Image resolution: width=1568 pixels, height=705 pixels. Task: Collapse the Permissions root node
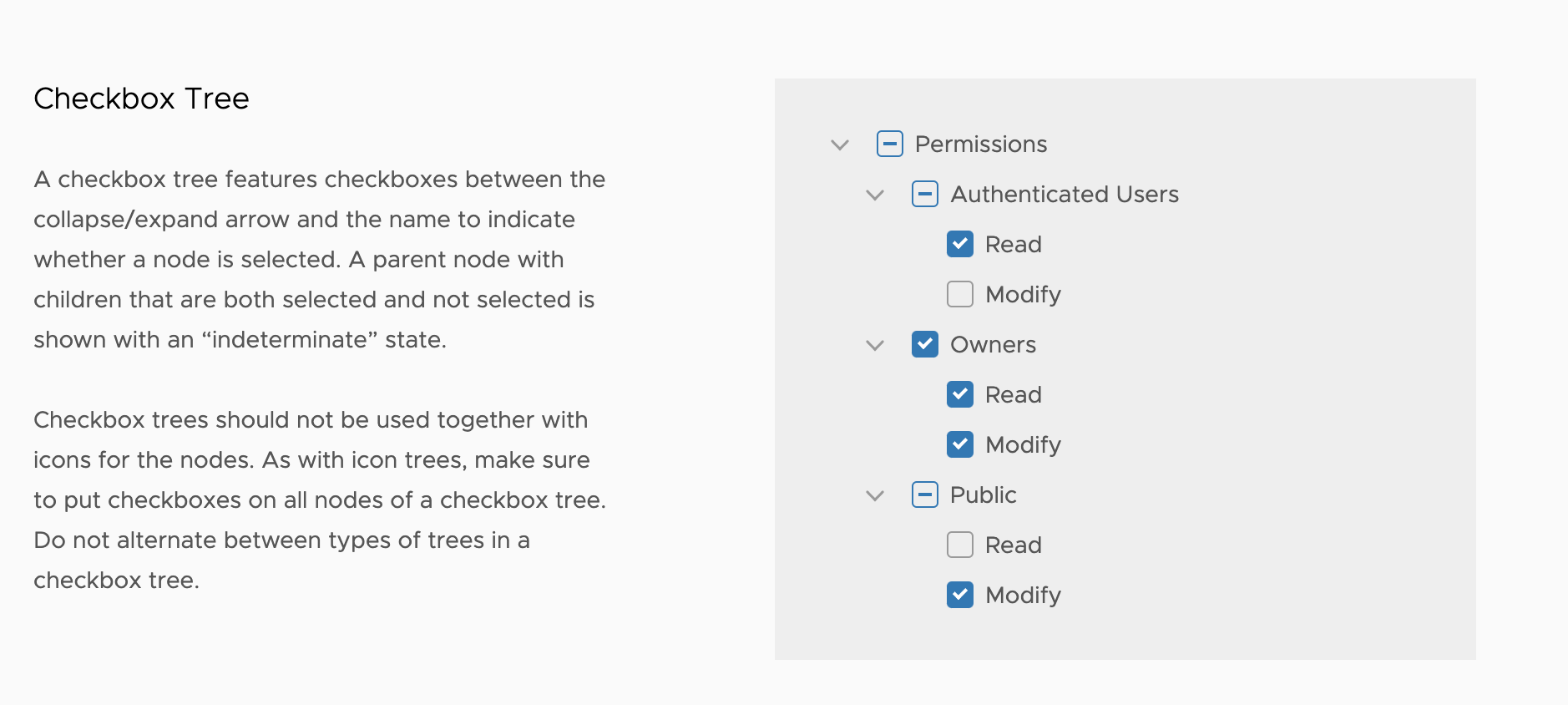(x=840, y=145)
